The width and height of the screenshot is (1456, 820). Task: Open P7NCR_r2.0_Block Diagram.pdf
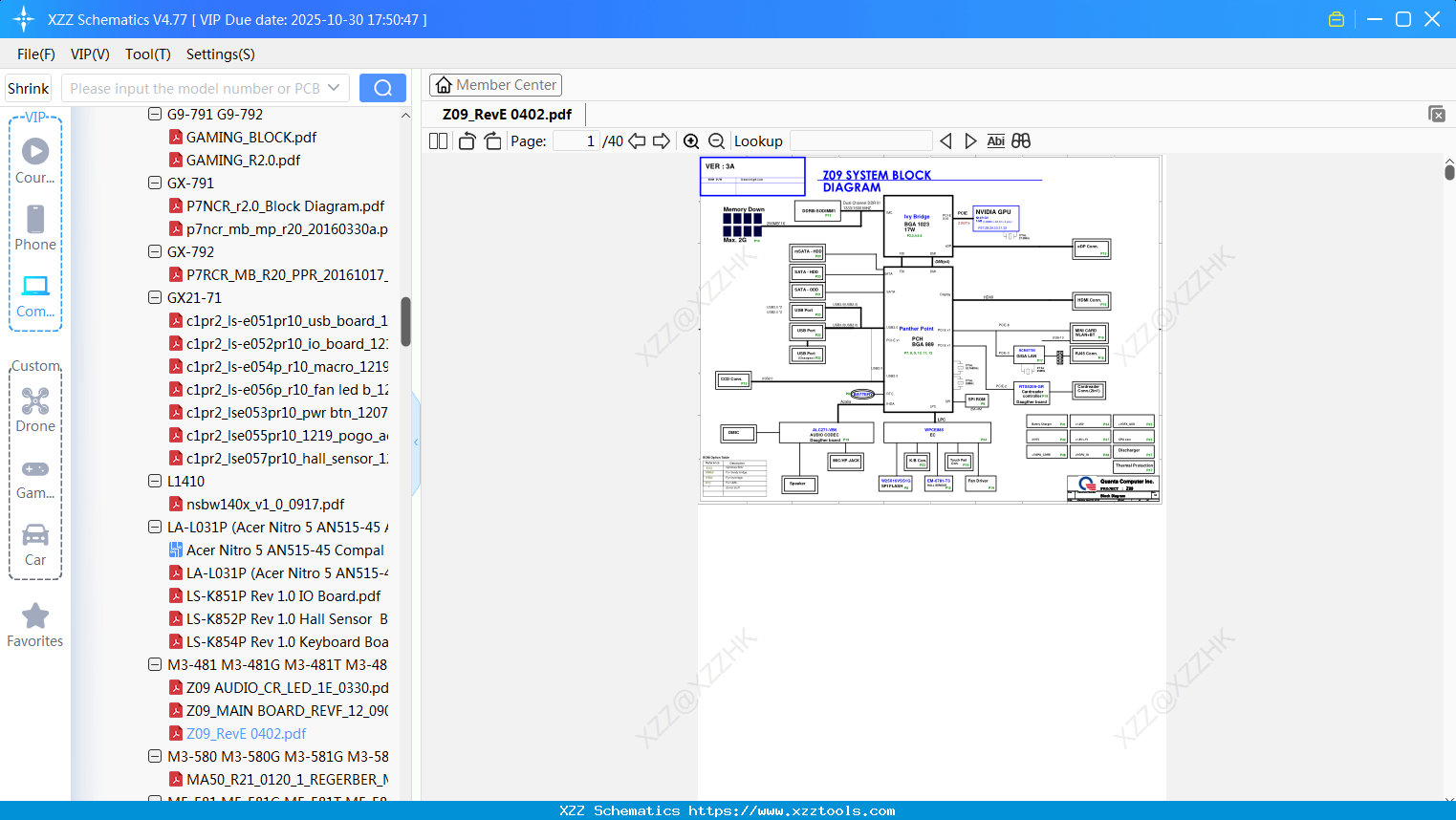(285, 205)
